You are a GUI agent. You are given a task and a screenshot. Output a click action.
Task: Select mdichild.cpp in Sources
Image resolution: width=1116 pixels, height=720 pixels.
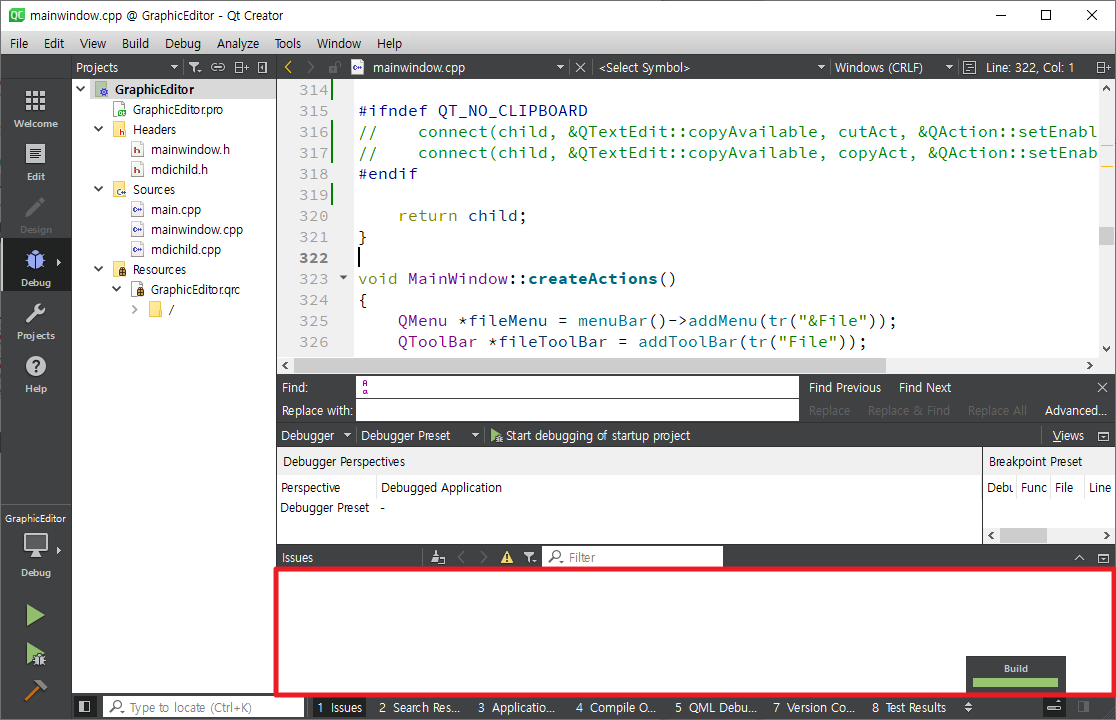[186, 249]
